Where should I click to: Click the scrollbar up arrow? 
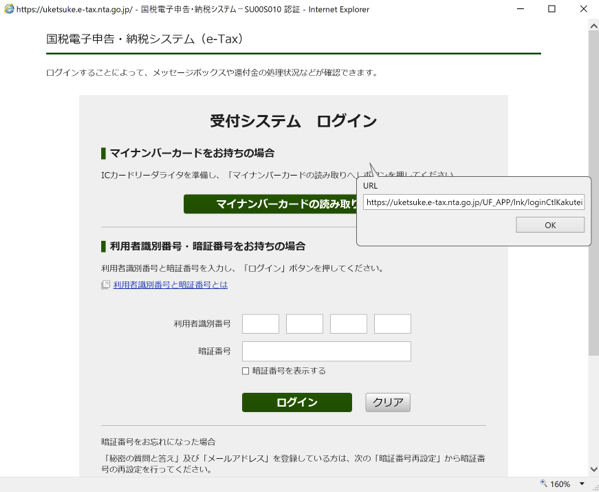coord(594,26)
